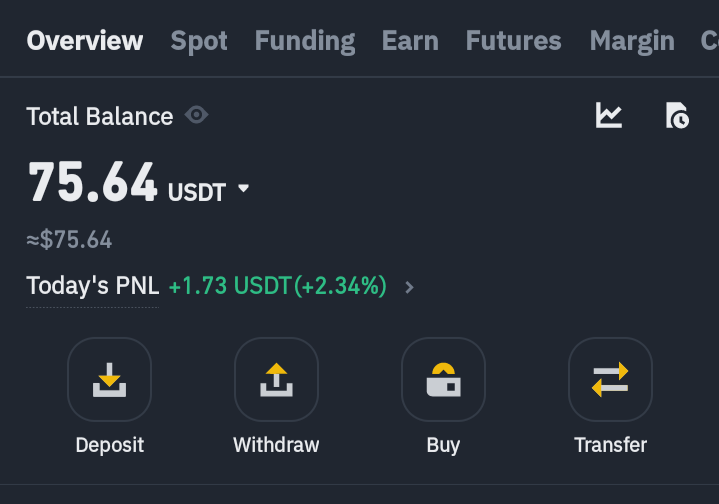The width and height of the screenshot is (719, 504).
Task: Switch to the Funding tab
Action: point(305,41)
